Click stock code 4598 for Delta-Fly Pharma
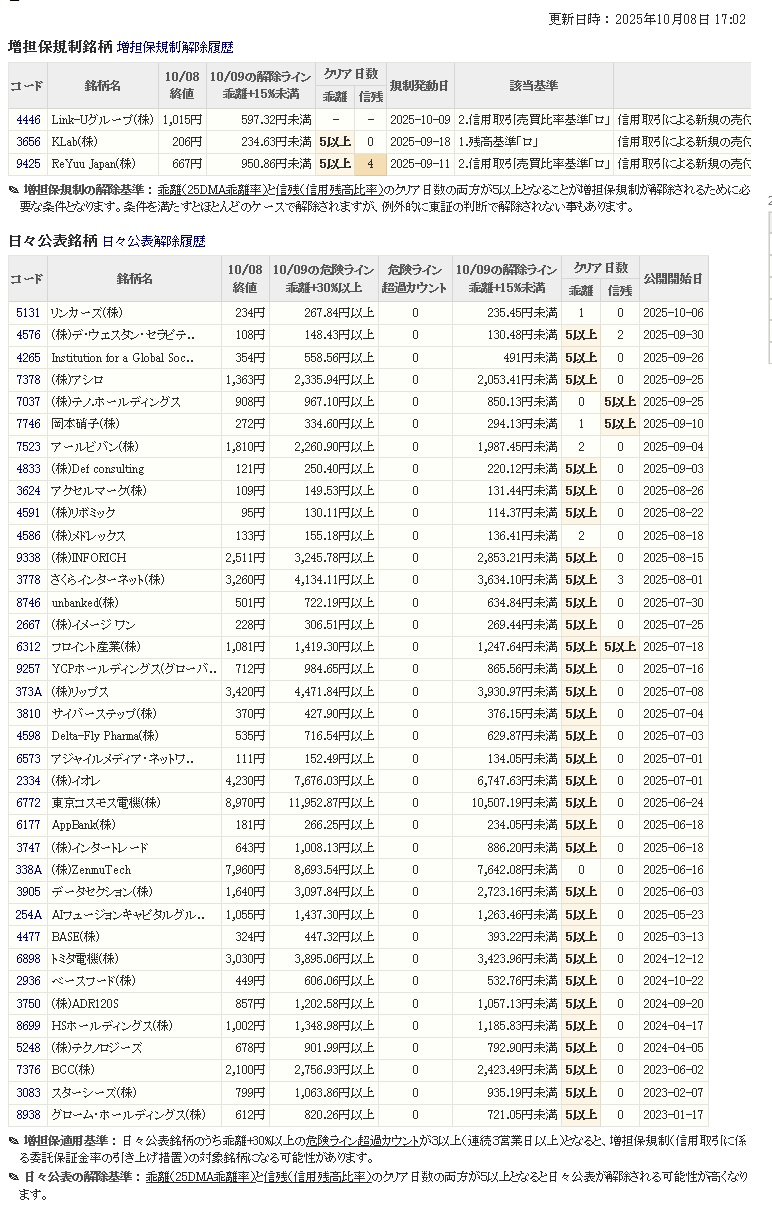This screenshot has height=1214, width=772. (28, 736)
